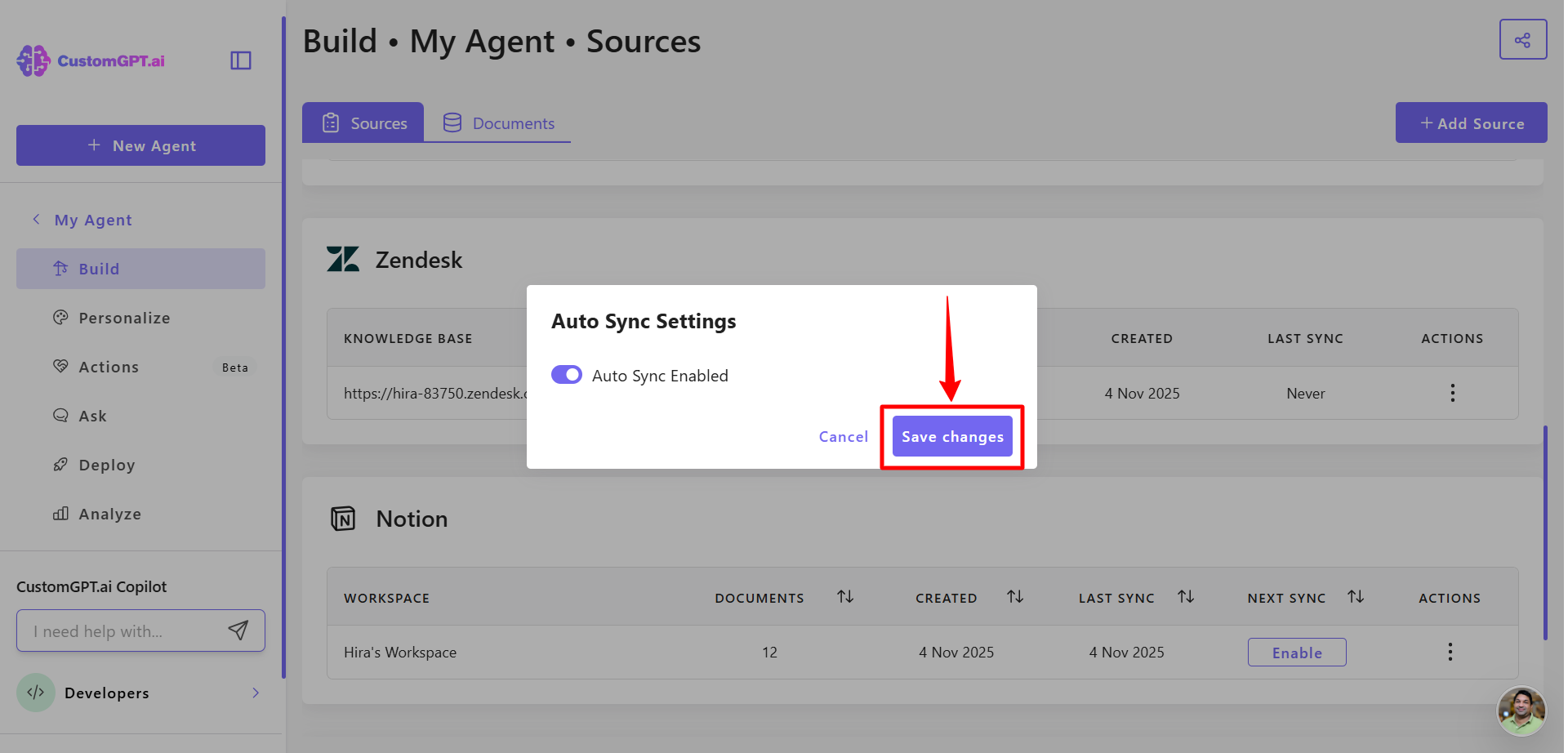
Task: Click the Zendesk created date 4 Nov 2025
Action: pyautogui.click(x=1142, y=393)
